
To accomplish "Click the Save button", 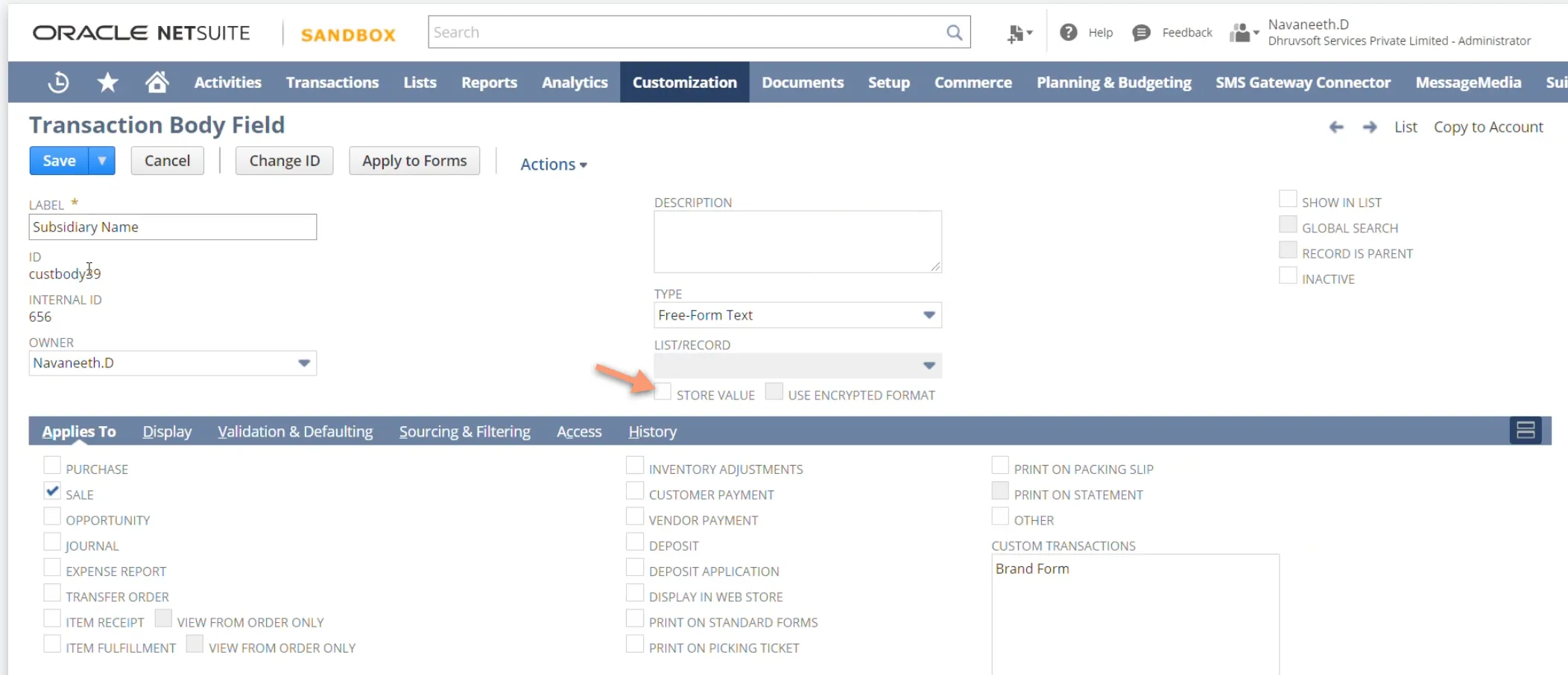I will click(x=59, y=161).
